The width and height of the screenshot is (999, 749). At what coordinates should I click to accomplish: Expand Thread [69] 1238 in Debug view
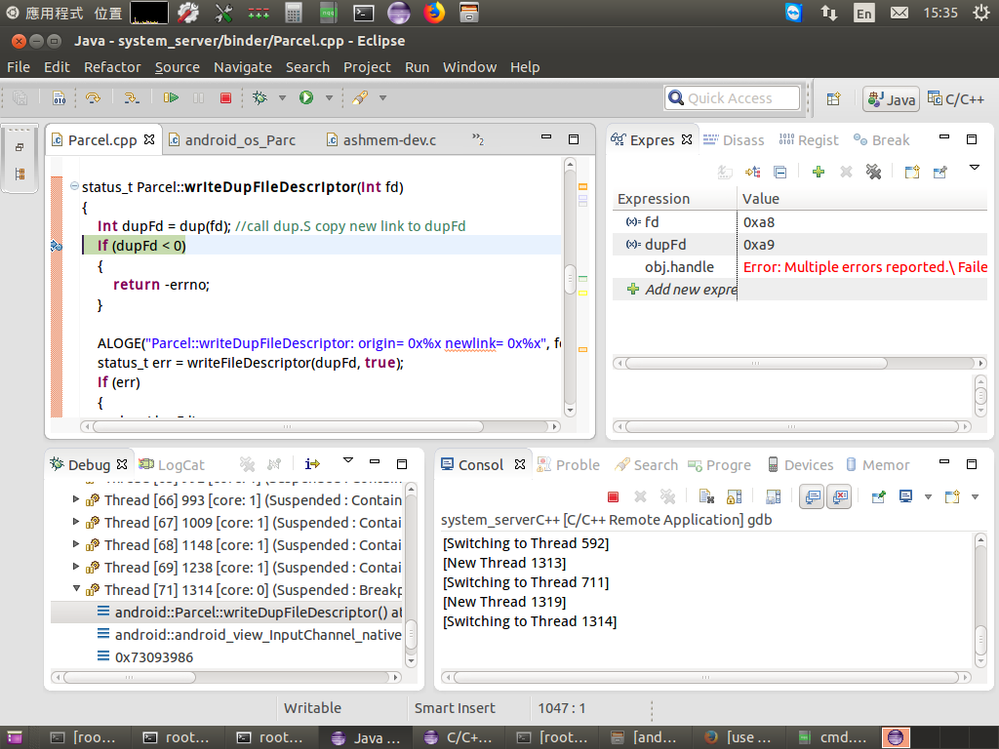click(x=76, y=566)
